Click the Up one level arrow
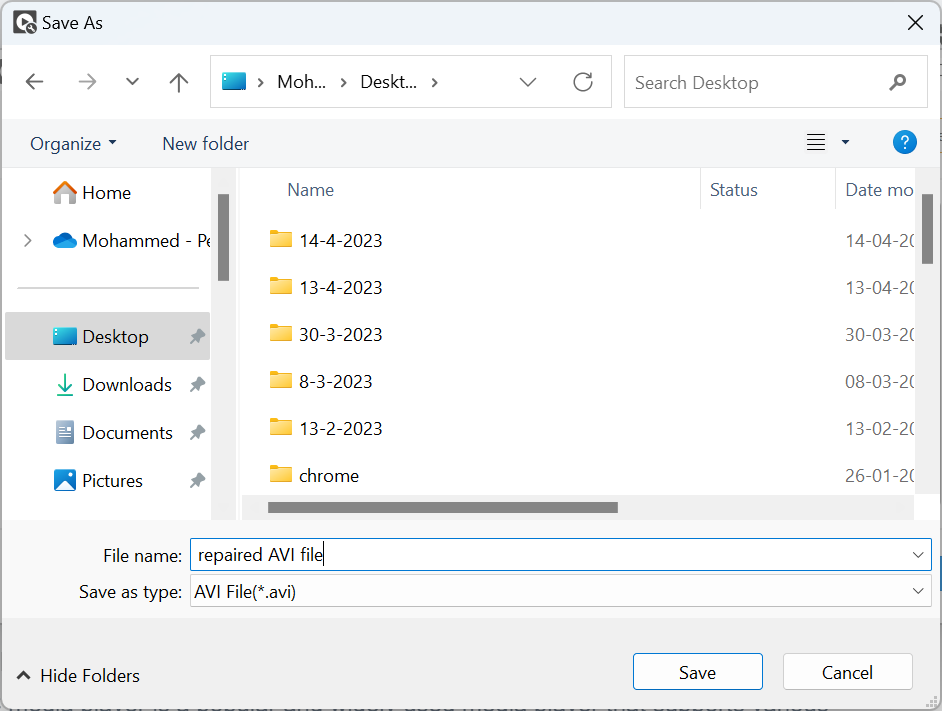The height and width of the screenshot is (711, 942). click(179, 82)
